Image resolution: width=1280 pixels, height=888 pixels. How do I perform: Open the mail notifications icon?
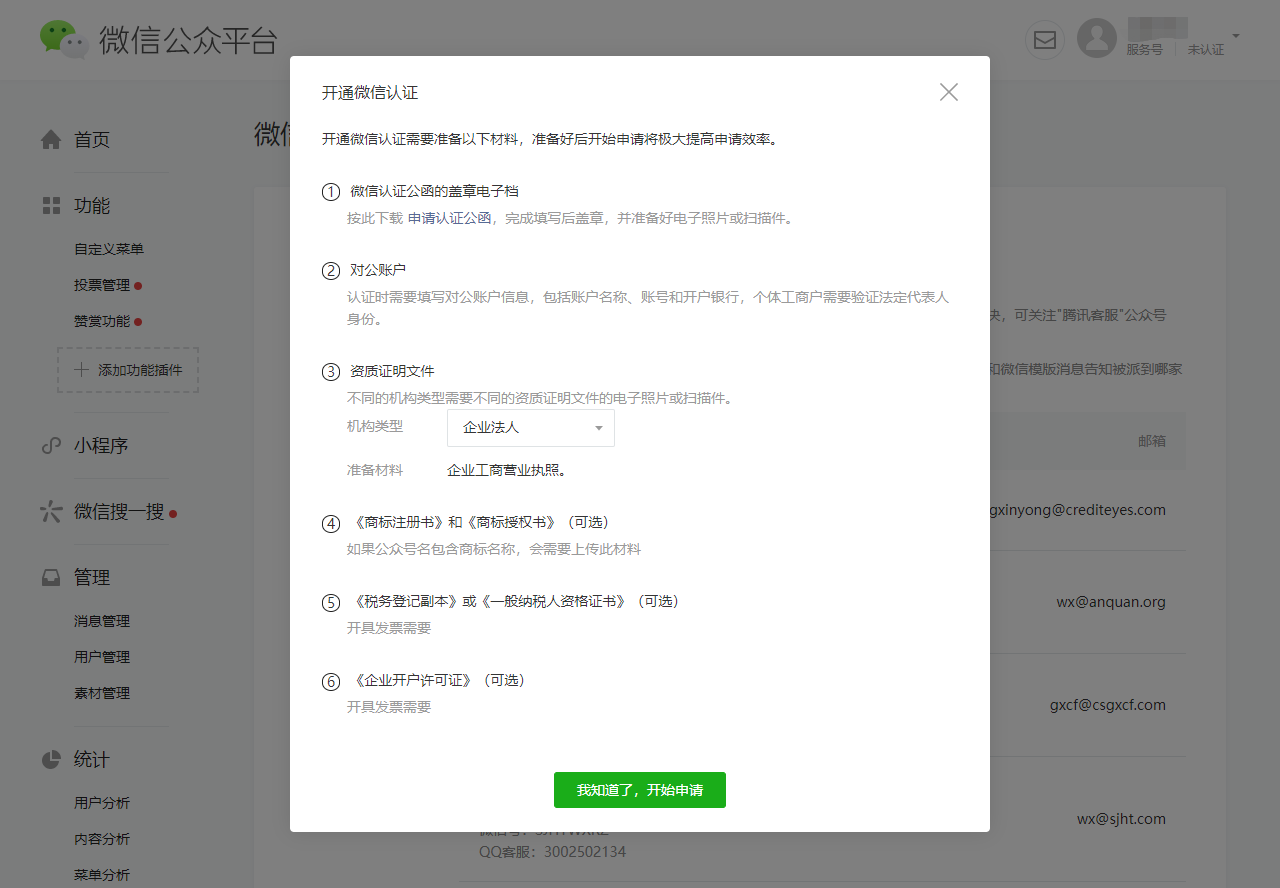point(1045,40)
